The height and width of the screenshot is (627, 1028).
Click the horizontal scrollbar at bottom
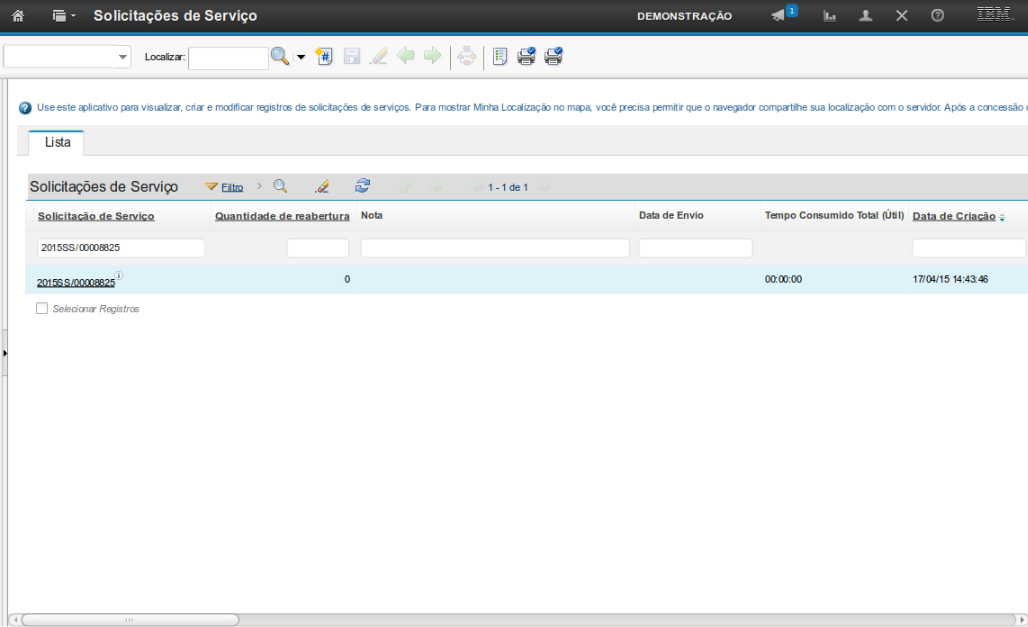(130, 620)
